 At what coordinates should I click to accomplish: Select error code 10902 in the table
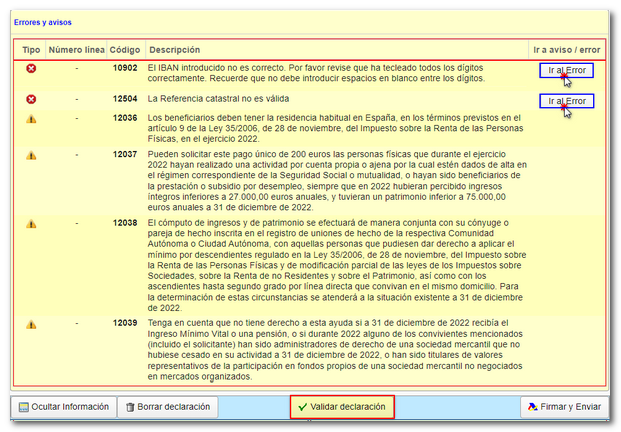pos(125,66)
